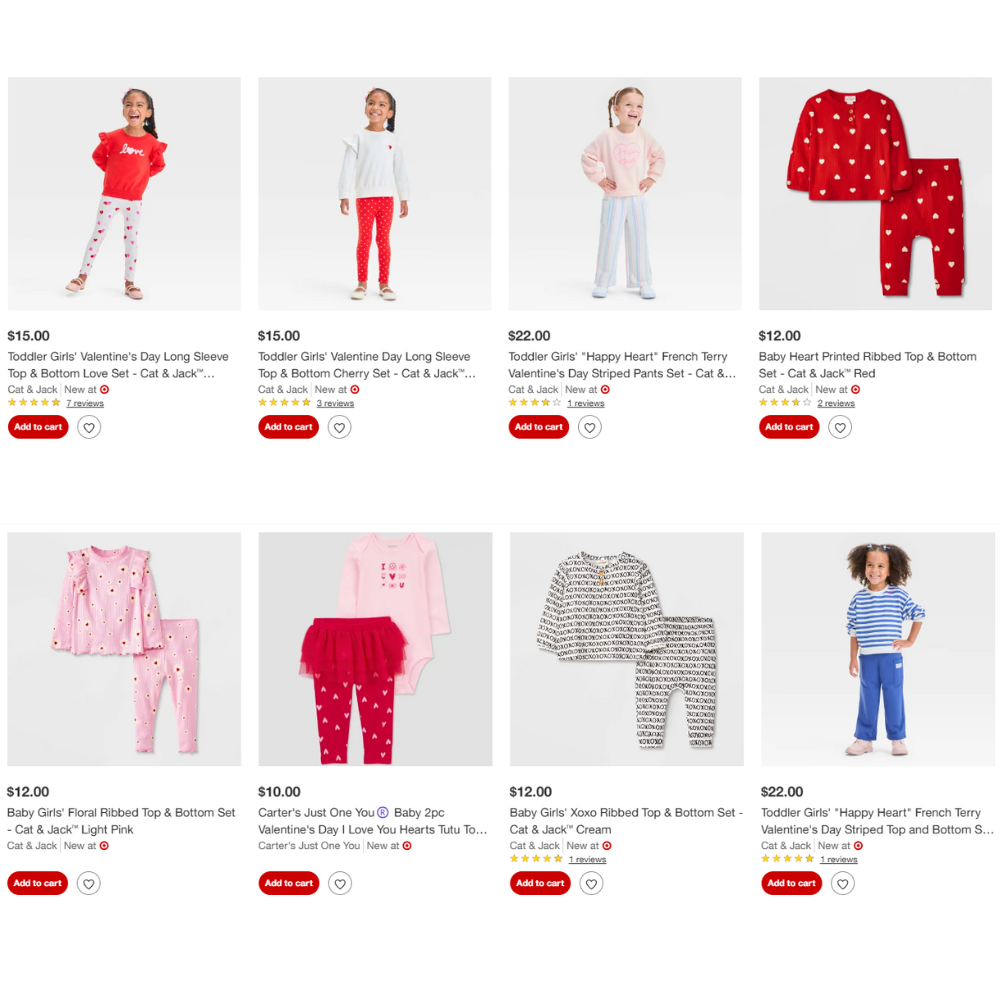This screenshot has height=1000, width=1000.
Task: Save the Xoxo Ribbed Cream Set with the heart icon
Action: tap(591, 883)
